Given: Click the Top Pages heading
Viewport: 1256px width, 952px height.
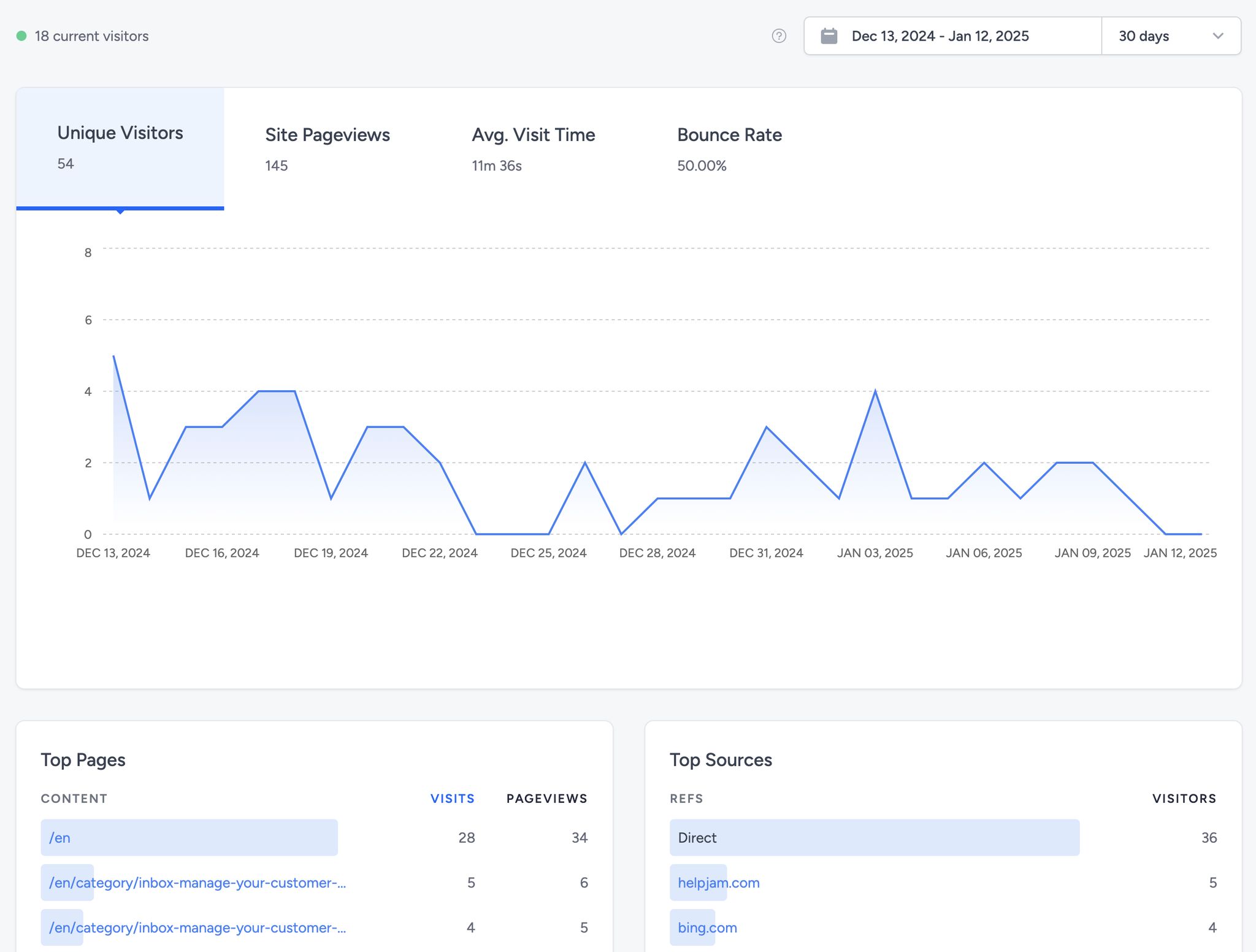Looking at the screenshot, I should coord(83,760).
